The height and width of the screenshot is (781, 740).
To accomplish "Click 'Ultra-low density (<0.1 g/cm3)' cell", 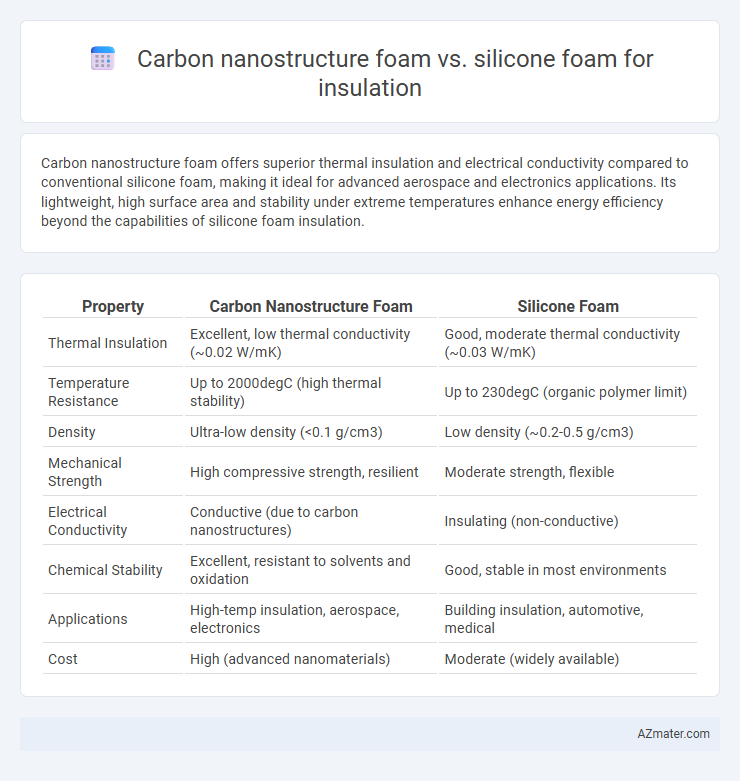I will point(311,431).
